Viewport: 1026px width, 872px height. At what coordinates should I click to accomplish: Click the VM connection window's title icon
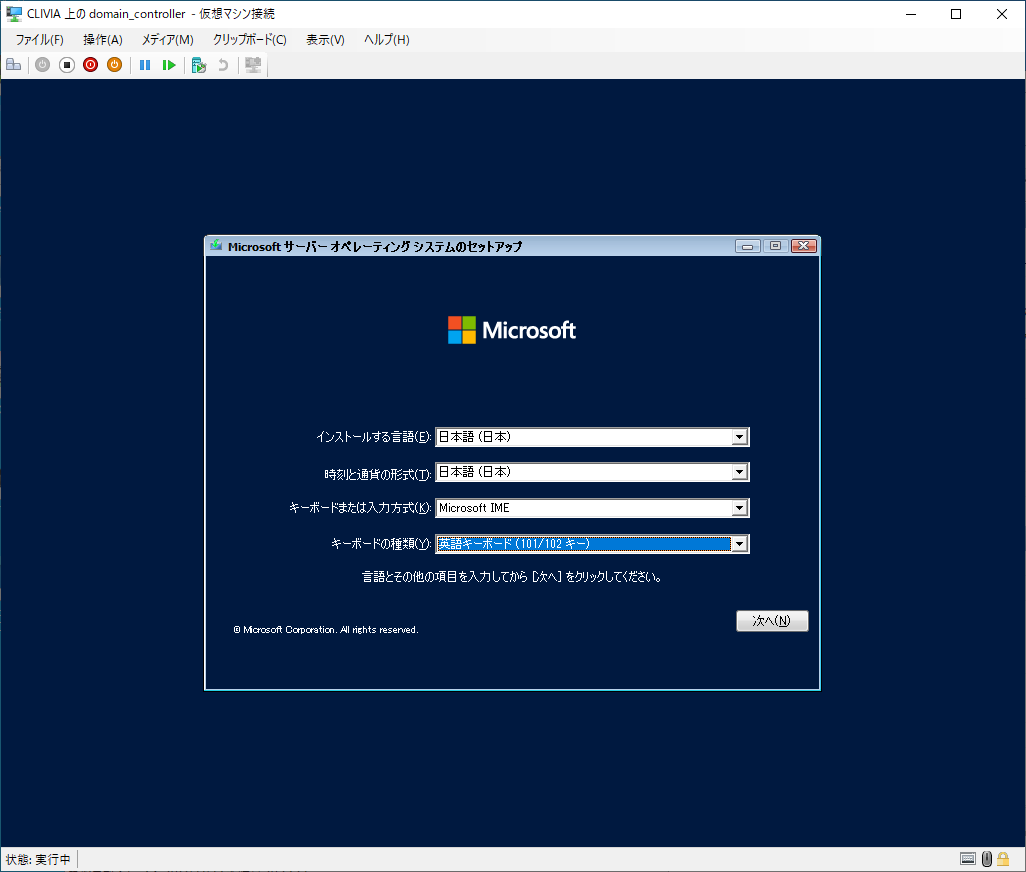click(x=14, y=14)
